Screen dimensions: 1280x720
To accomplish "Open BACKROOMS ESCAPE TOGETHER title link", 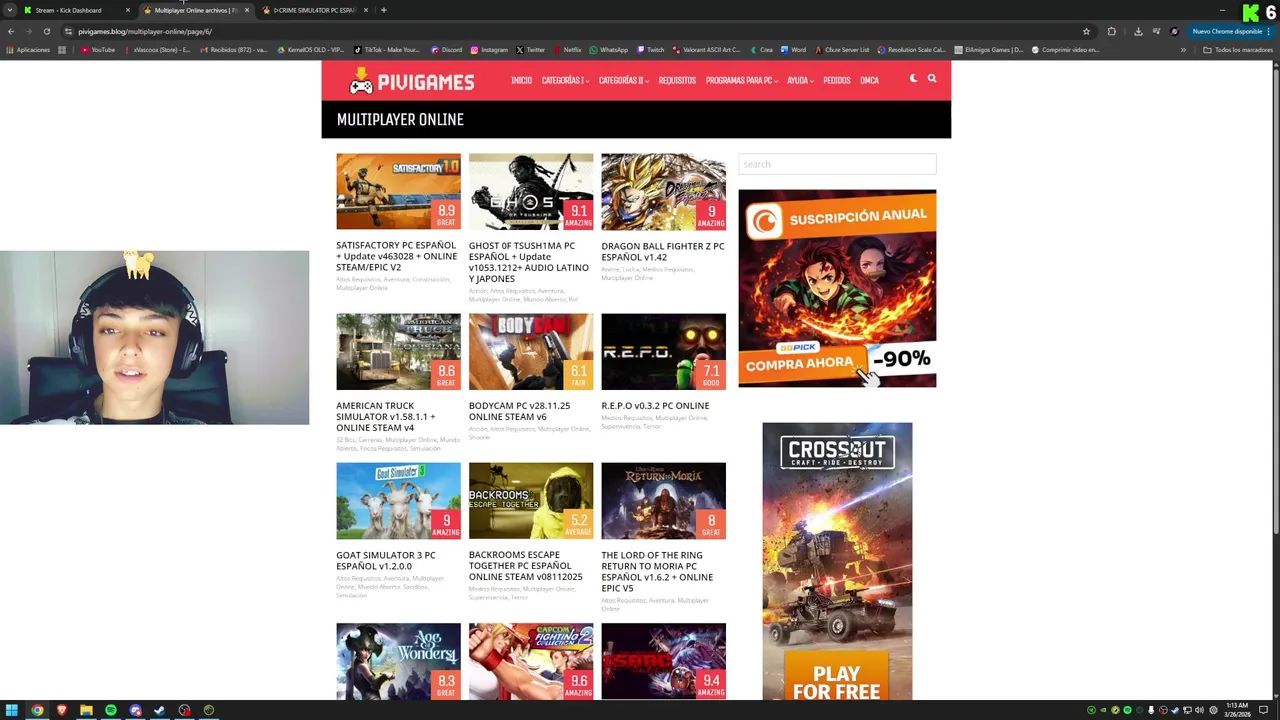I will coord(525,566).
